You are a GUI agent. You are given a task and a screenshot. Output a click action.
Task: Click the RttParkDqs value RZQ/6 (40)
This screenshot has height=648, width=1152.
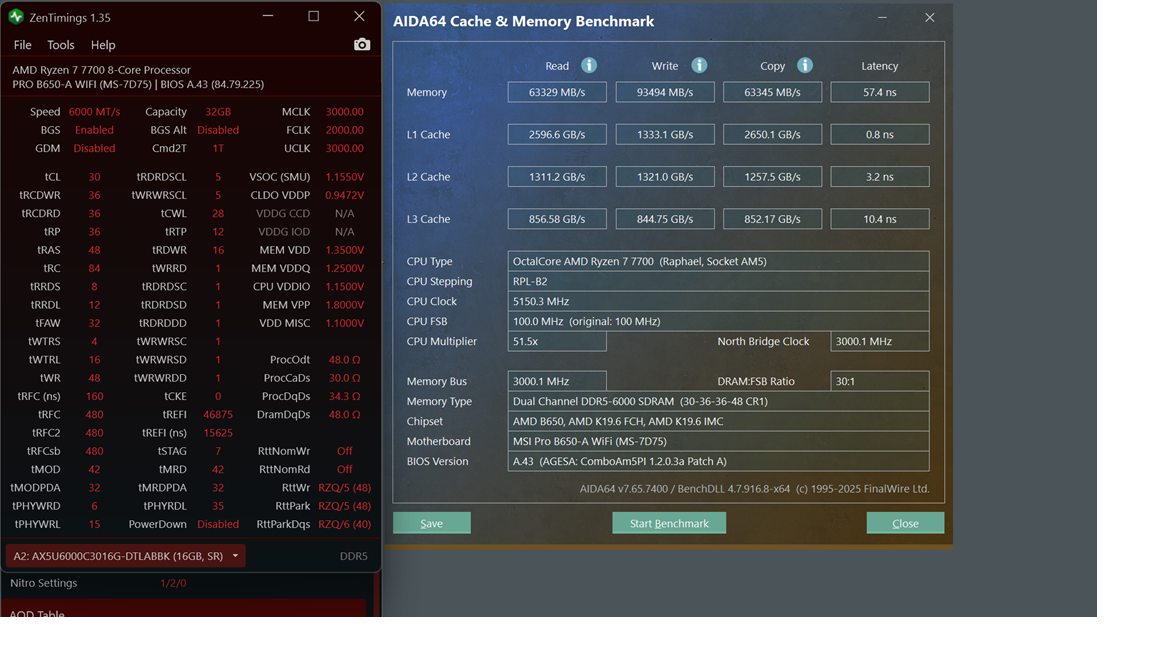click(x=345, y=524)
